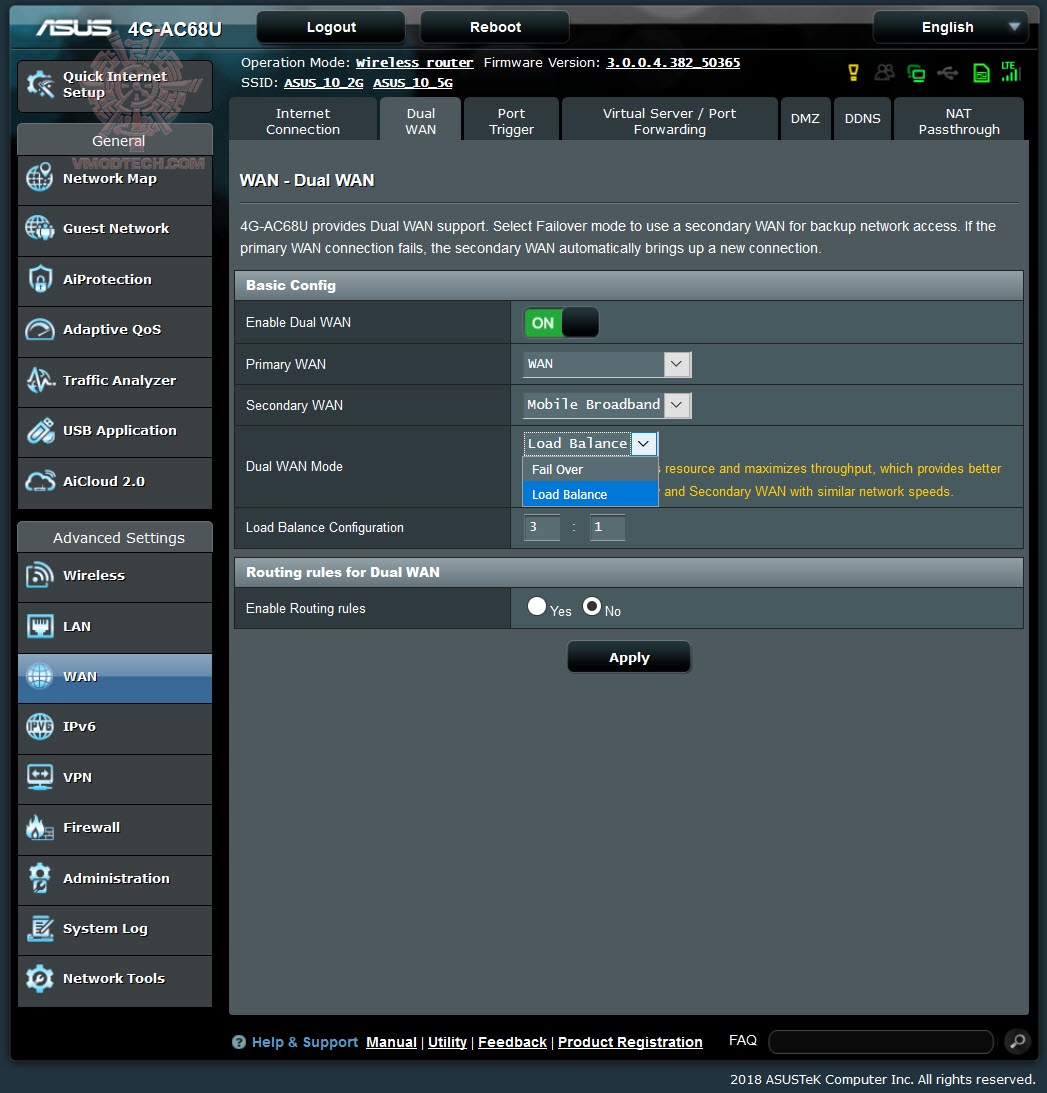Click the Administration gear icon
This screenshot has width=1047, height=1093.
point(40,878)
